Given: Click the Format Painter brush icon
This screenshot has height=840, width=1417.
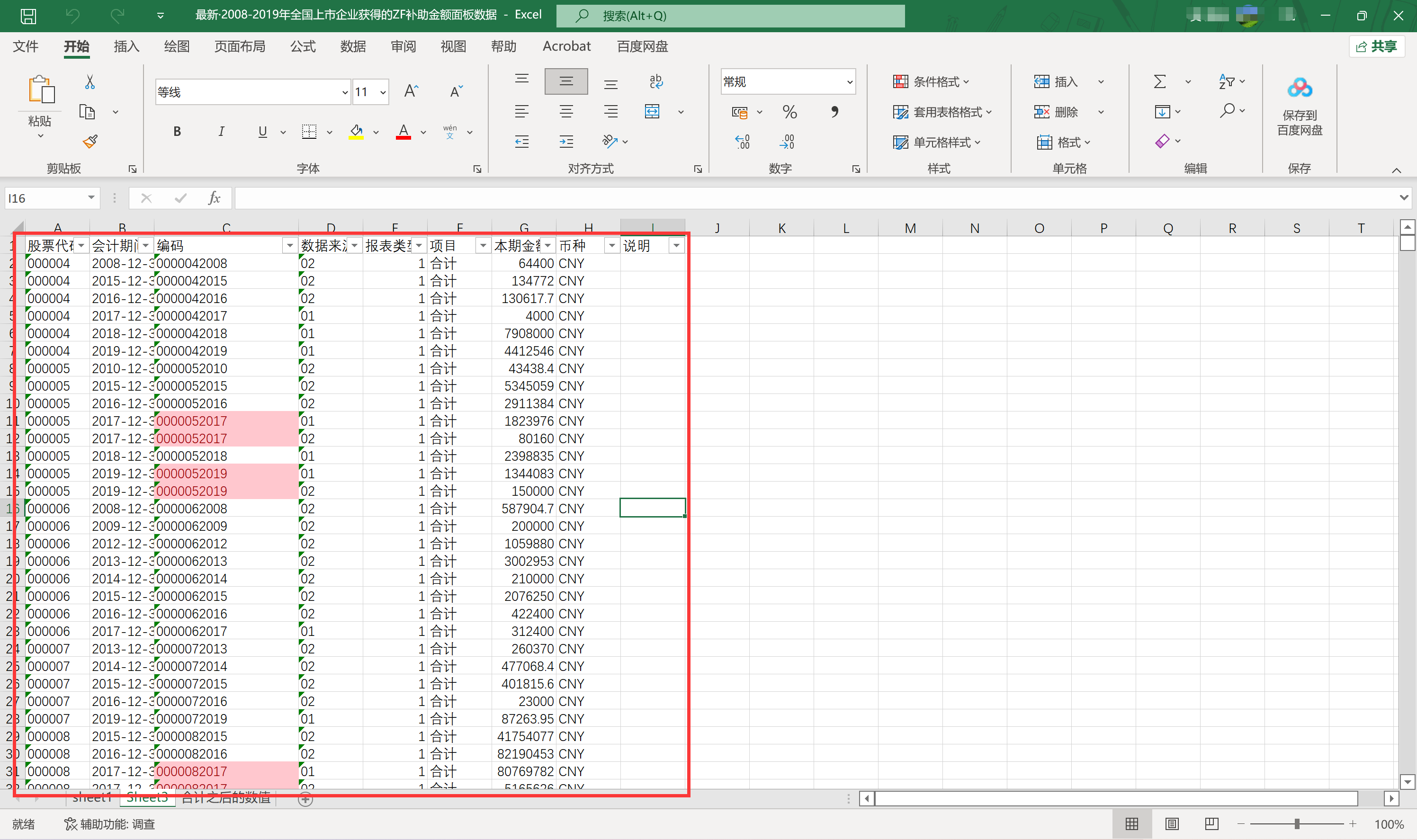Looking at the screenshot, I should [90, 141].
